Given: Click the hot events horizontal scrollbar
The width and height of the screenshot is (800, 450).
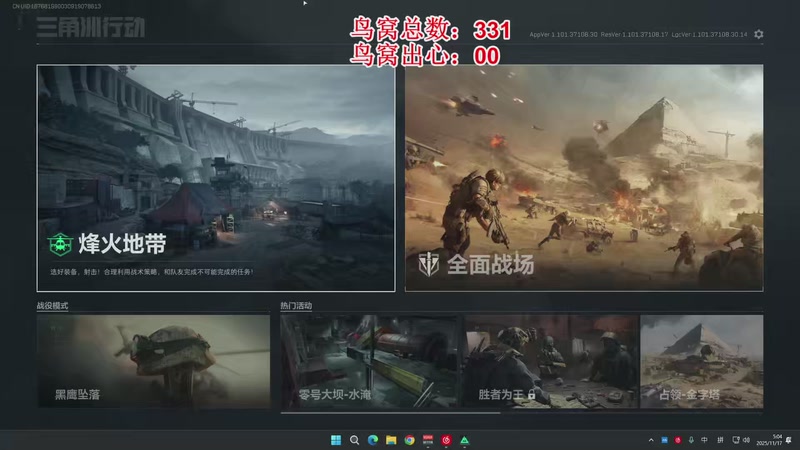Looking at the screenshot, I should 390,413.
